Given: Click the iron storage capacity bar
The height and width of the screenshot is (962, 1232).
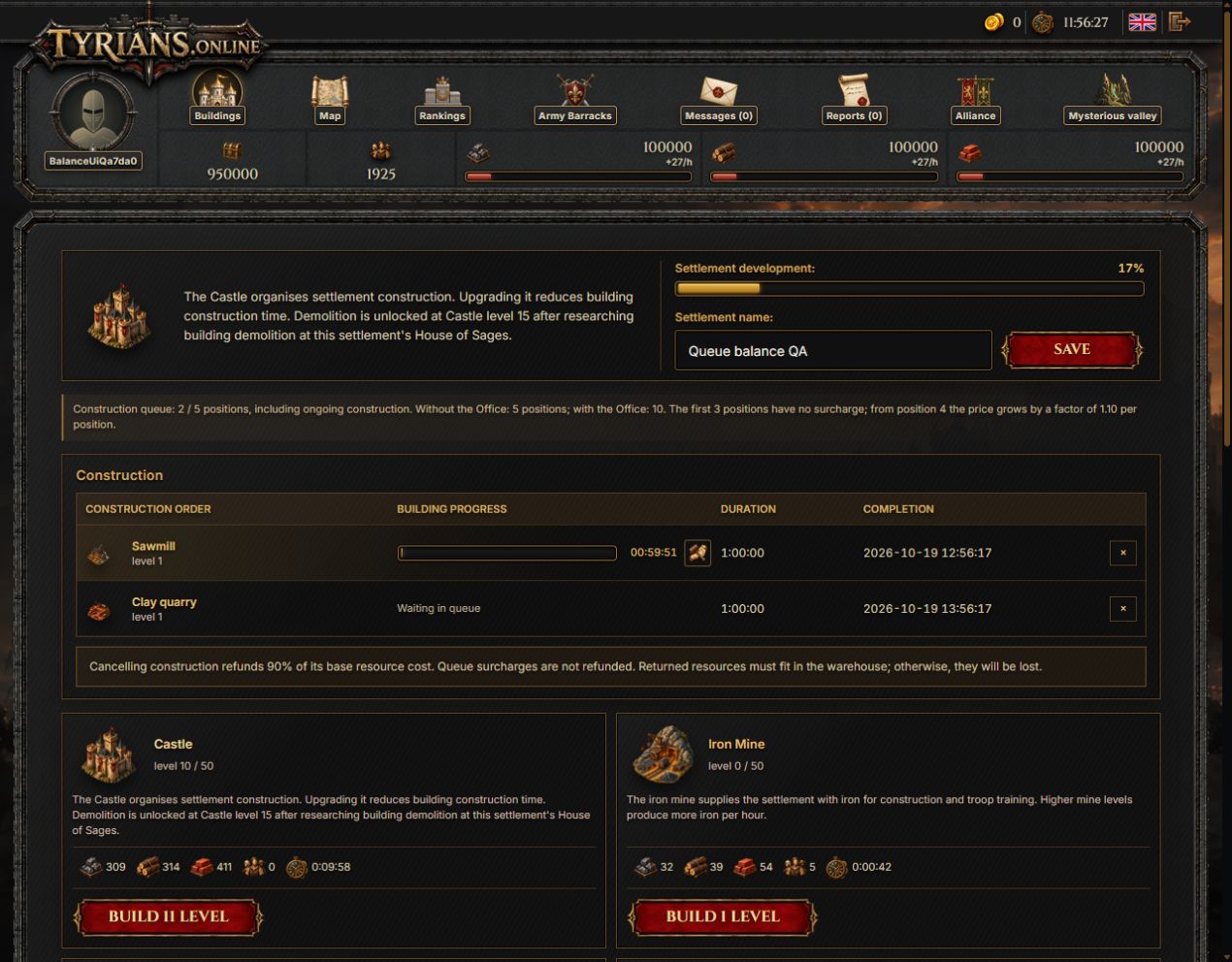Looking at the screenshot, I should point(578,176).
